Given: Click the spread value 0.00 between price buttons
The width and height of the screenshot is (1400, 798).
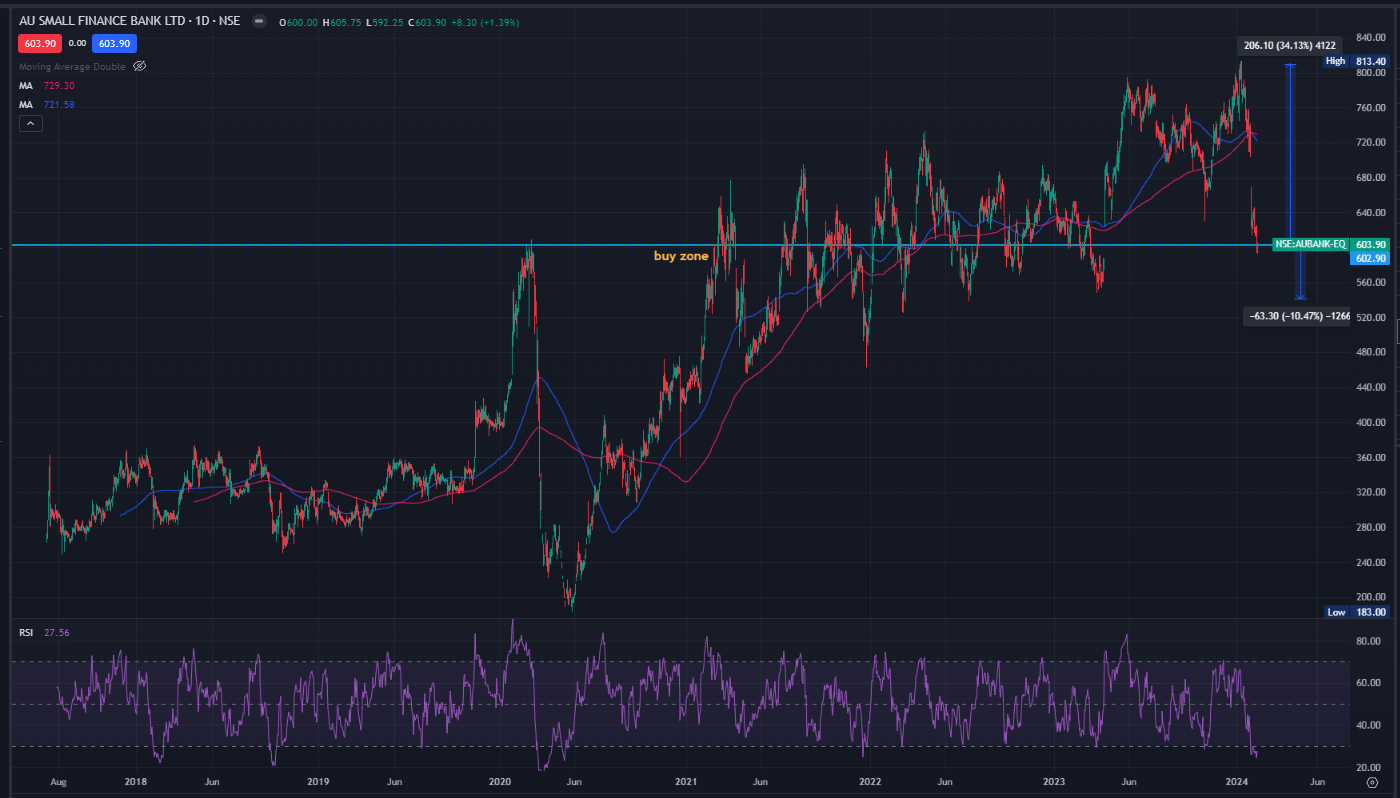Looking at the screenshot, I should [76, 43].
